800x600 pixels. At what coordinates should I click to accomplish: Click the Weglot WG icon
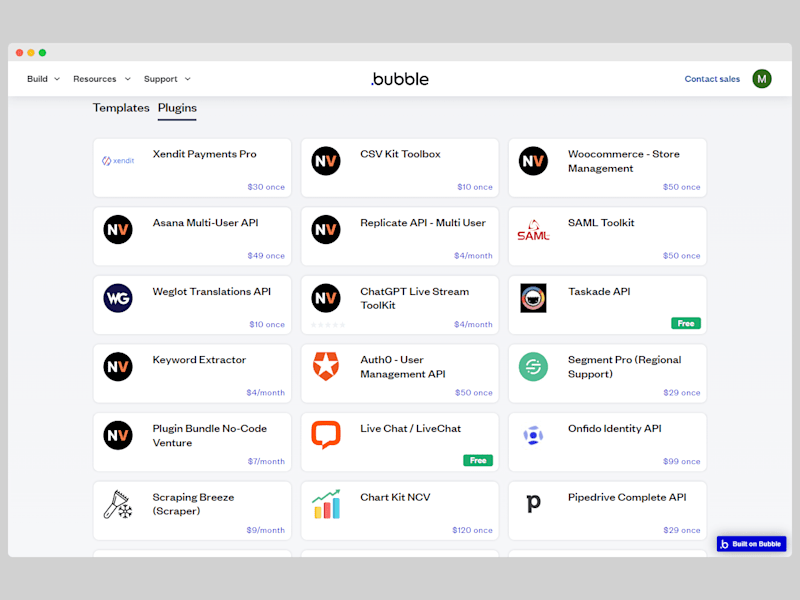[118, 298]
